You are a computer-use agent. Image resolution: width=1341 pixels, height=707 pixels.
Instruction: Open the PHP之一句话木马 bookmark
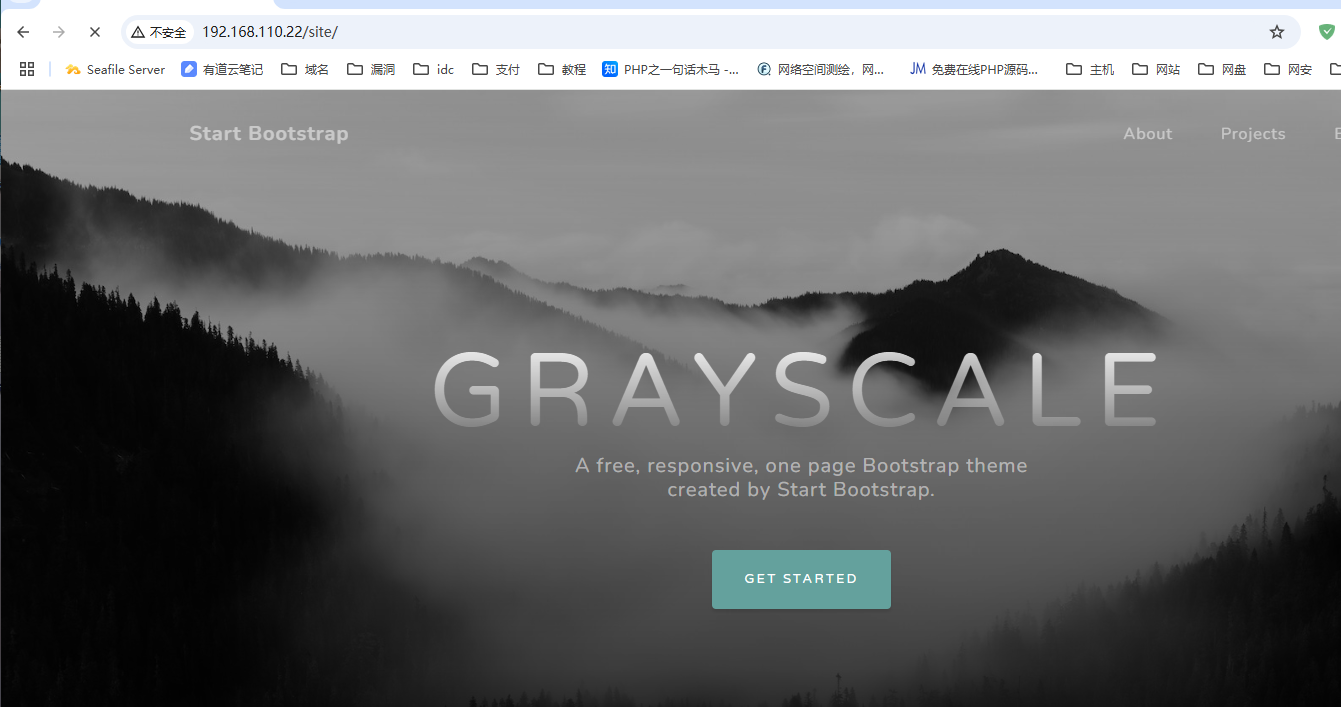pyautogui.click(x=671, y=69)
